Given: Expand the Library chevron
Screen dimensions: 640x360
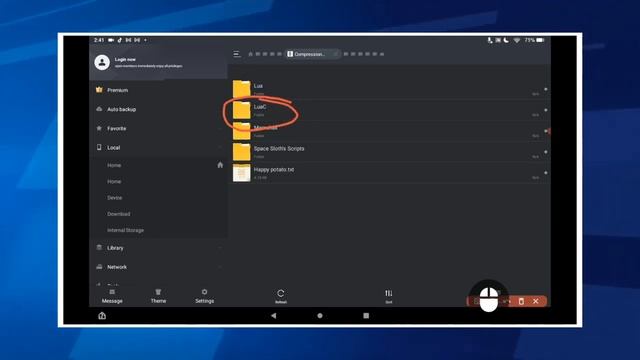Looking at the screenshot, I should pyautogui.click(x=220, y=248).
